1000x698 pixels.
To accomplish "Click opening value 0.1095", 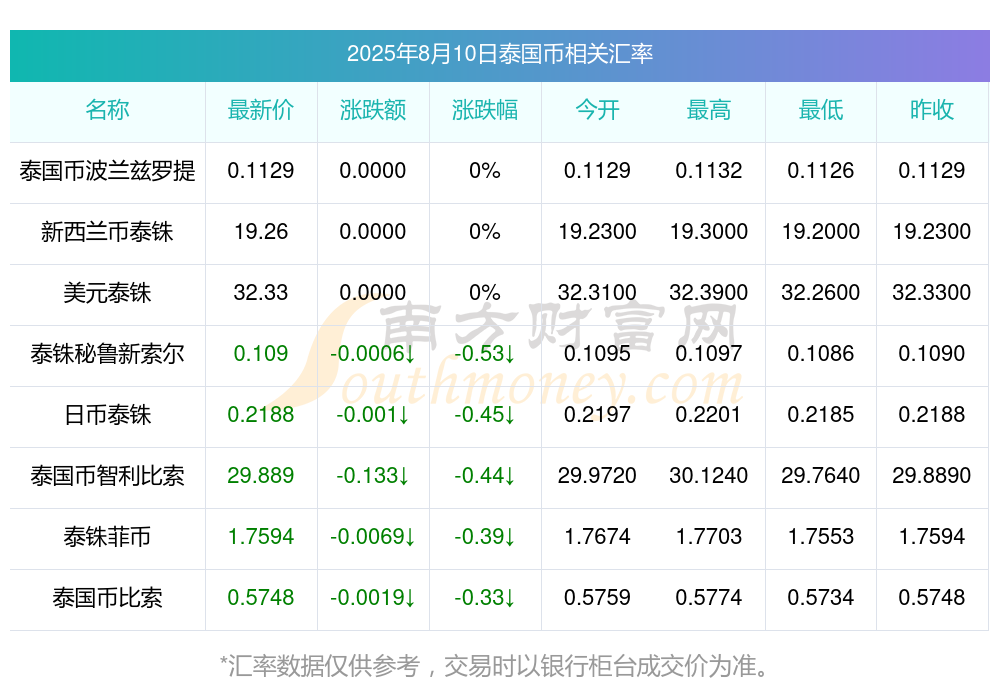I will coord(597,353).
